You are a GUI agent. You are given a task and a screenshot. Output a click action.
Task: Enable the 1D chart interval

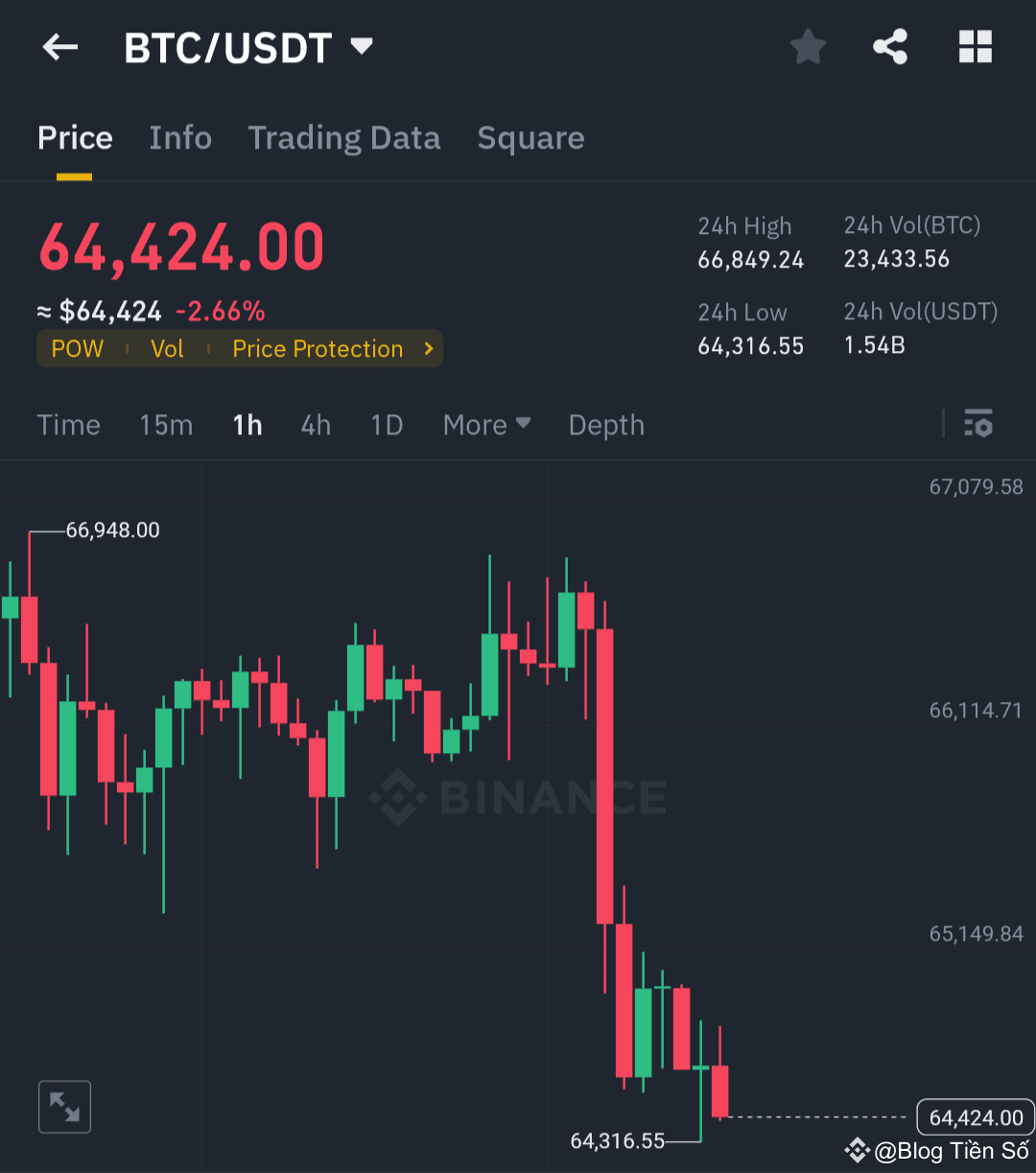click(x=386, y=424)
